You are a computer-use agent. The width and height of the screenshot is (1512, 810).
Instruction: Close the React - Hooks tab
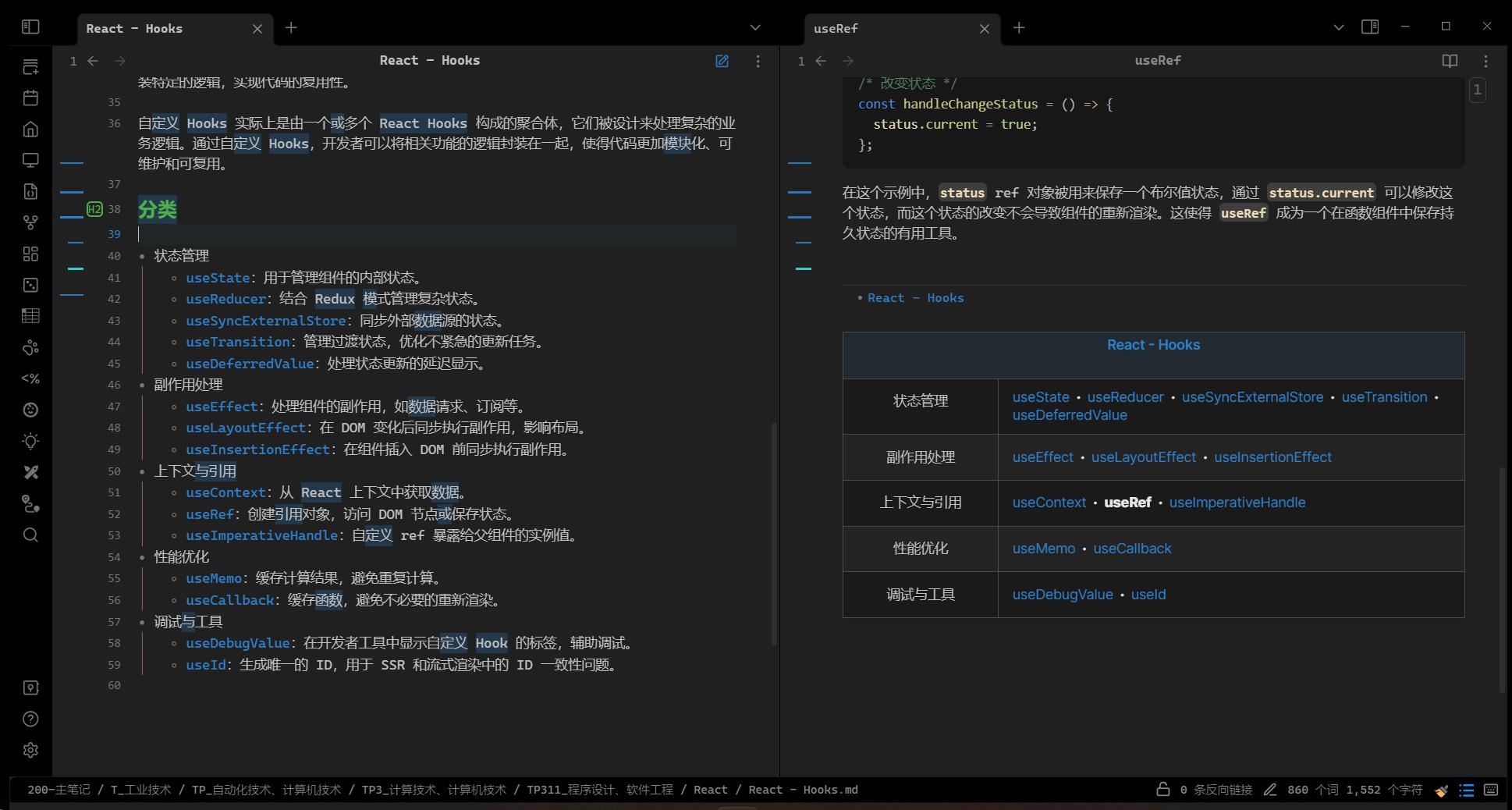pos(257,29)
